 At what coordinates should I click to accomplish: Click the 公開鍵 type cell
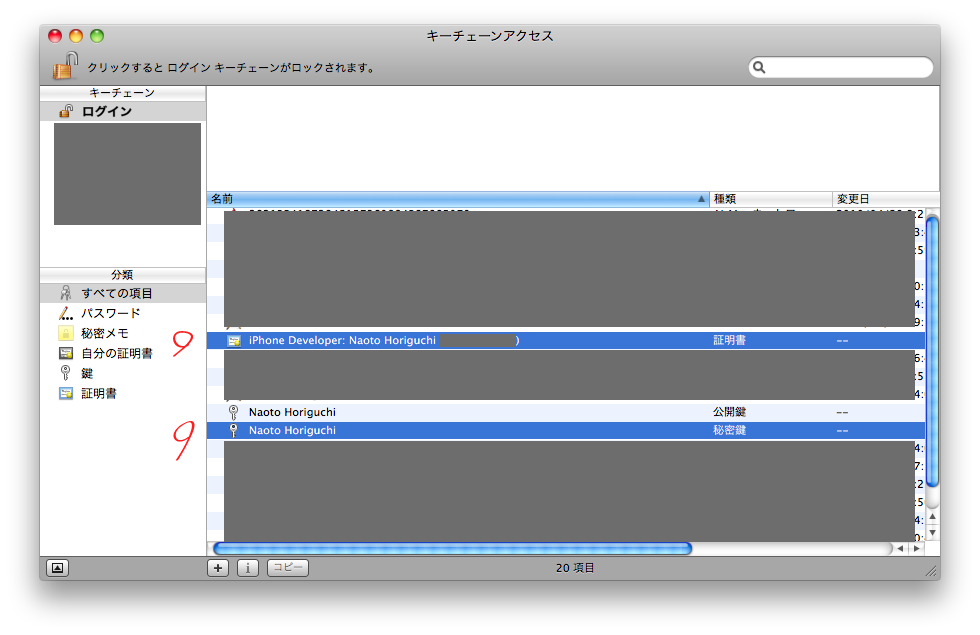(729, 412)
